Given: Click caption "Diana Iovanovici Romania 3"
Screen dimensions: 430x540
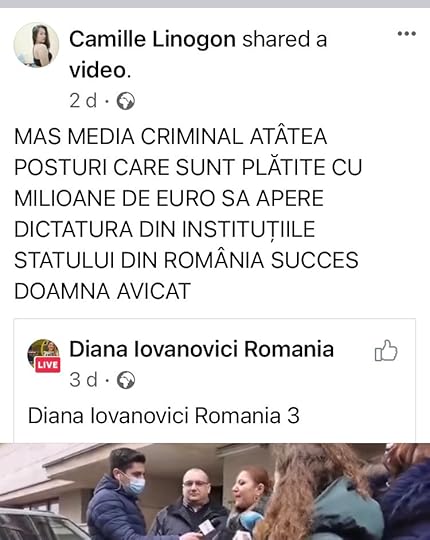Looking at the screenshot, I should pos(164,416).
